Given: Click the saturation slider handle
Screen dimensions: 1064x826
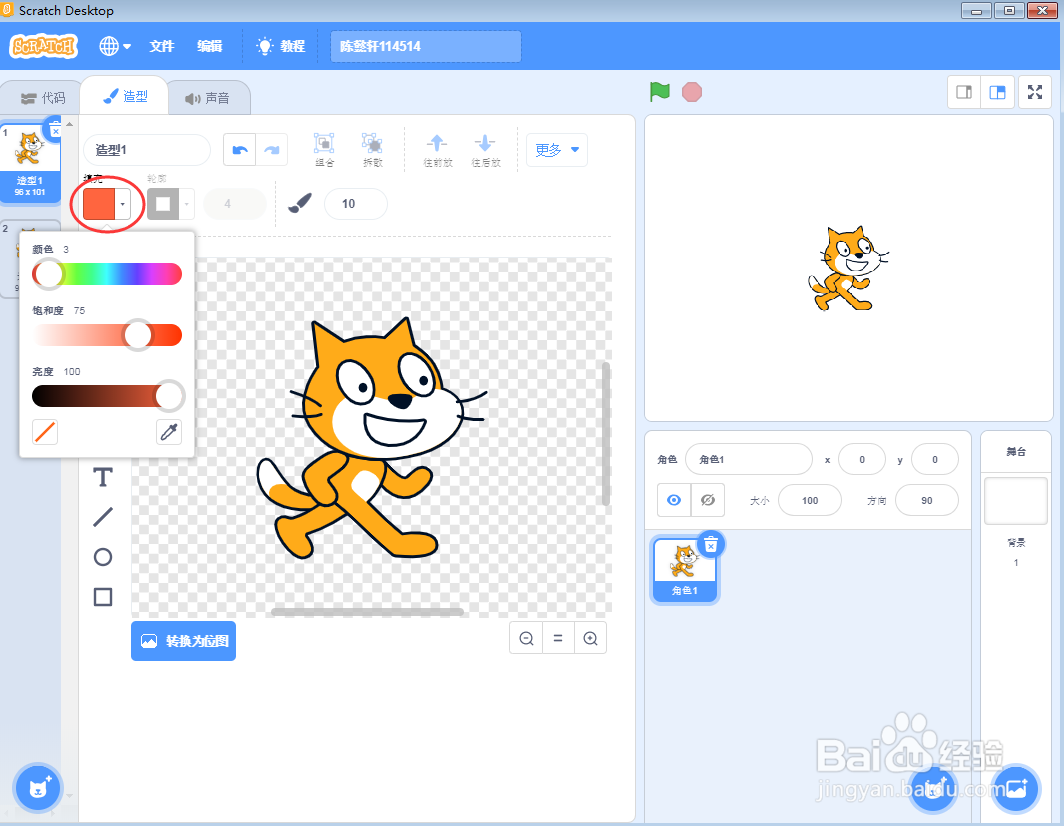Looking at the screenshot, I should tap(138, 335).
